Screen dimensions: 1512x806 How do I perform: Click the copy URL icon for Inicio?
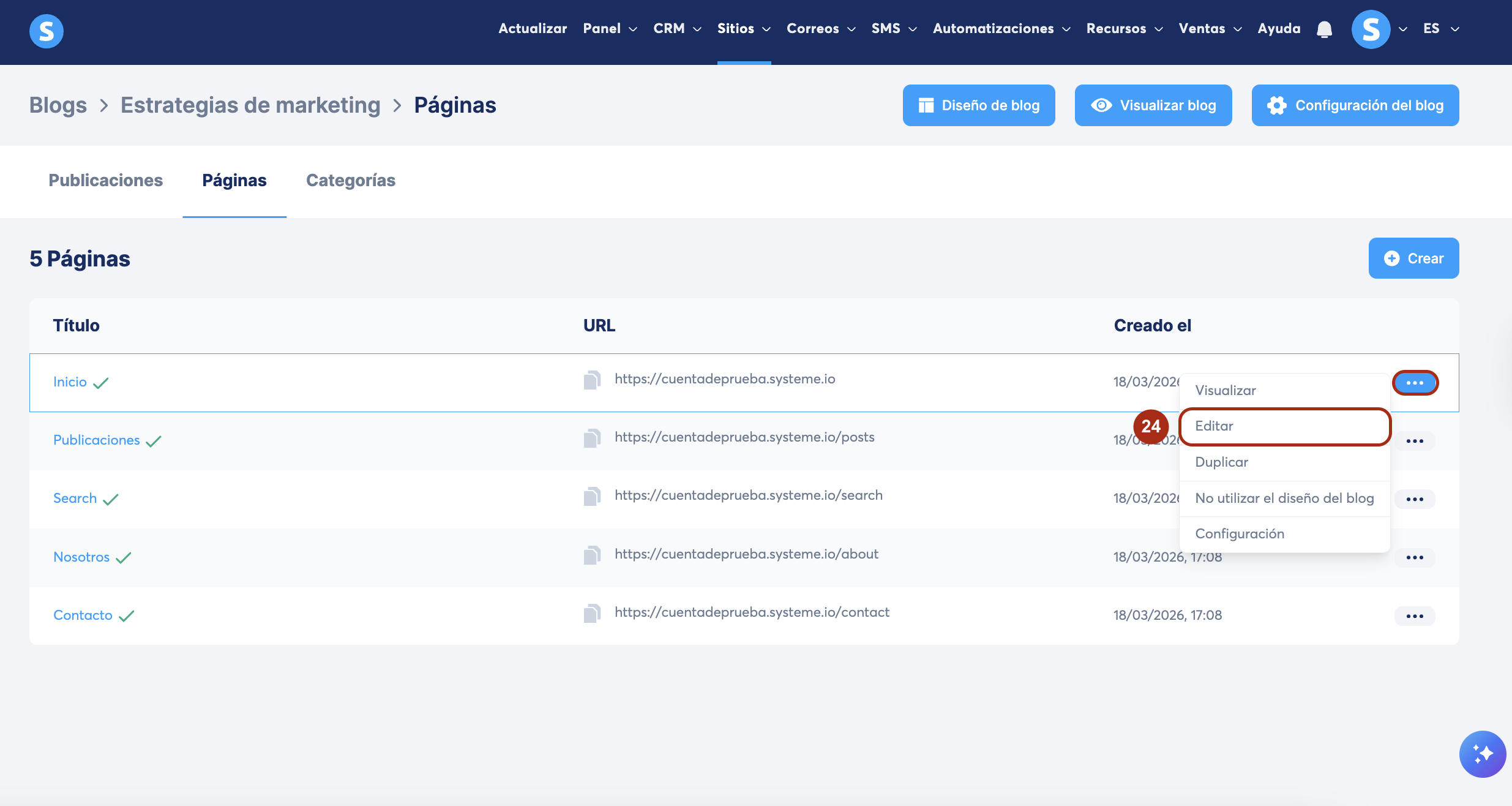pos(592,380)
